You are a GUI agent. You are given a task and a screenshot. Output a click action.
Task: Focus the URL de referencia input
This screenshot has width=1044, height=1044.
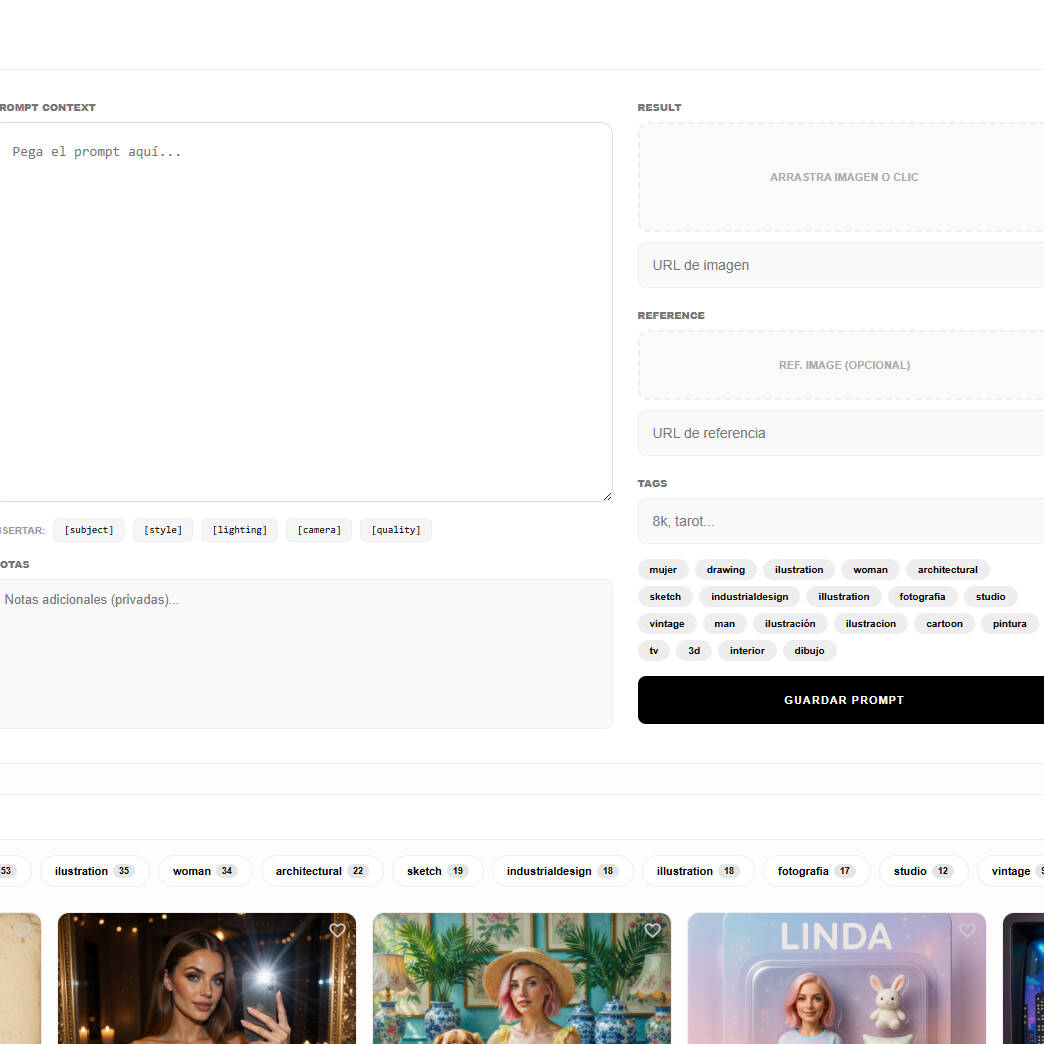click(x=840, y=433)
